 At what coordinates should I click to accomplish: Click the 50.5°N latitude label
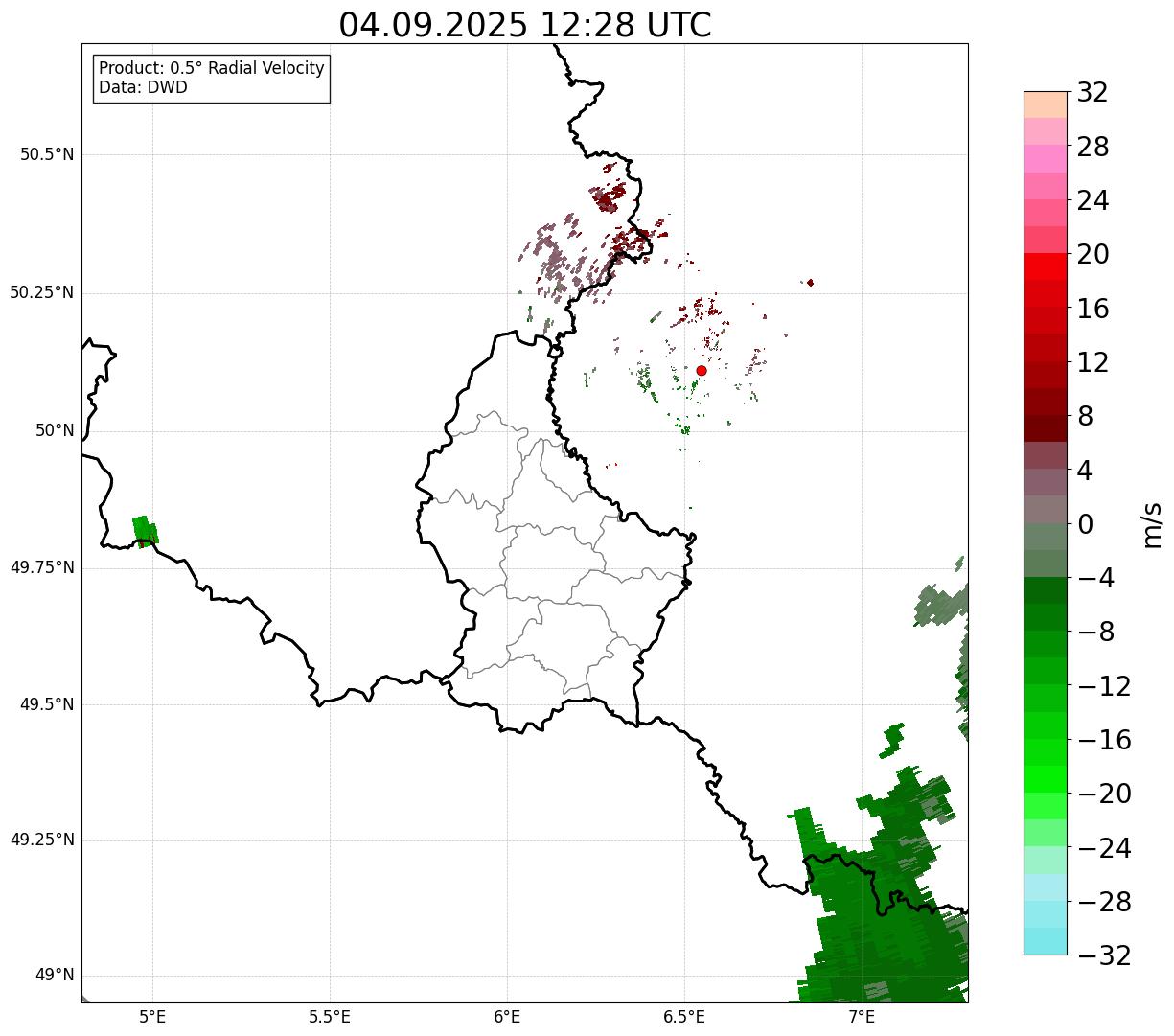tap(47, 154)
